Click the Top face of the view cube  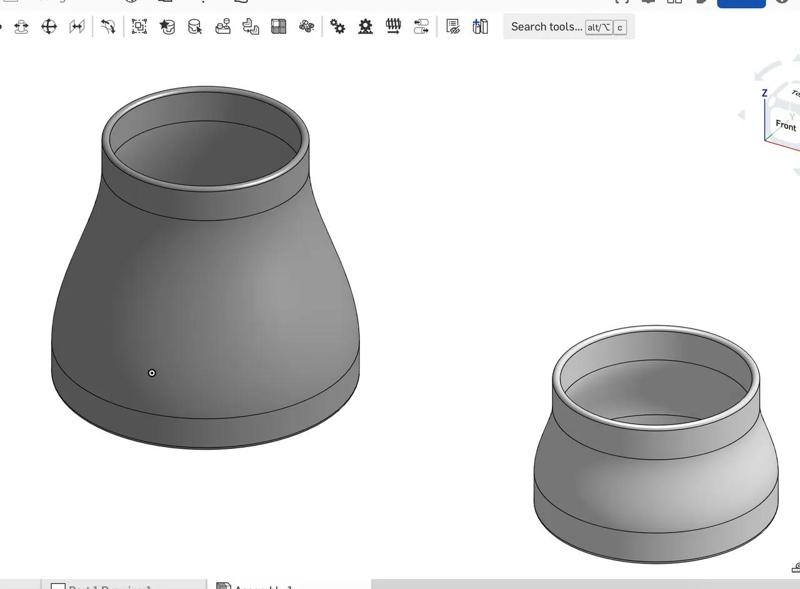pyautogui.click(x=795, y=94)
